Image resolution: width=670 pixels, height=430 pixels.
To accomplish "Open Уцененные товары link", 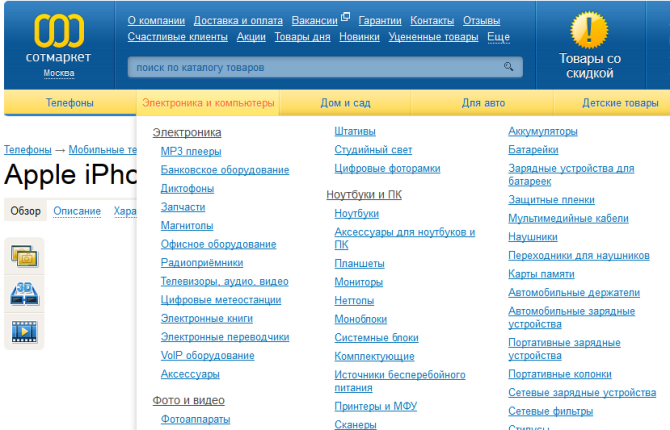I will (433, 37).
